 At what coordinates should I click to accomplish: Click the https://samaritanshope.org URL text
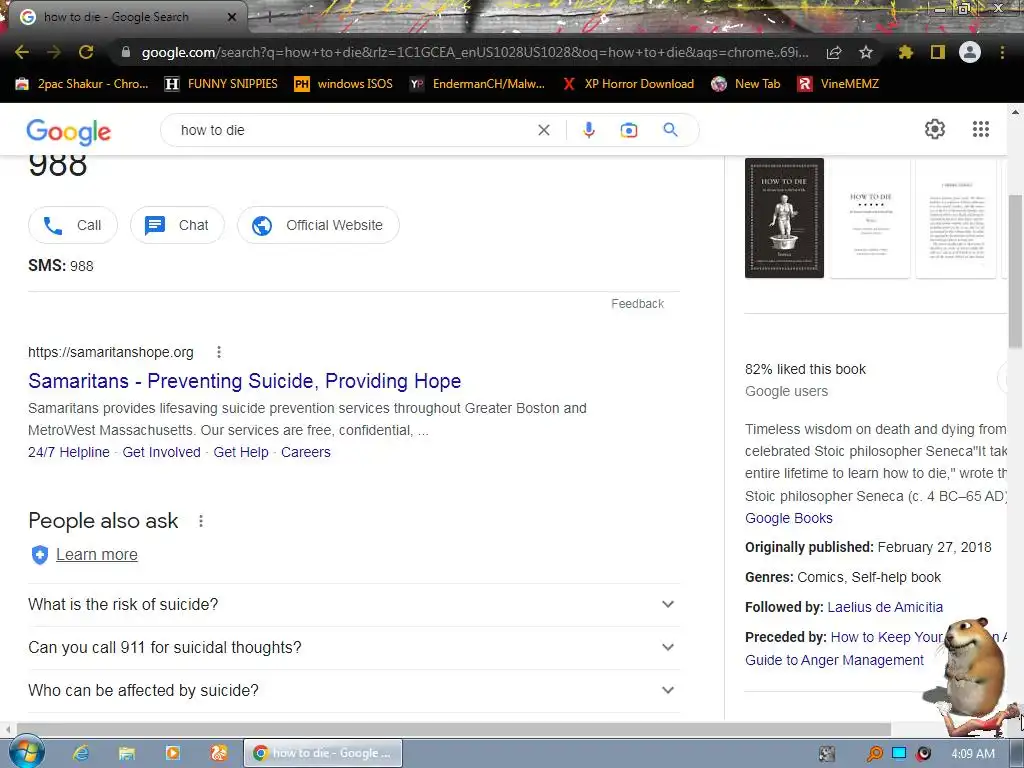111,352
